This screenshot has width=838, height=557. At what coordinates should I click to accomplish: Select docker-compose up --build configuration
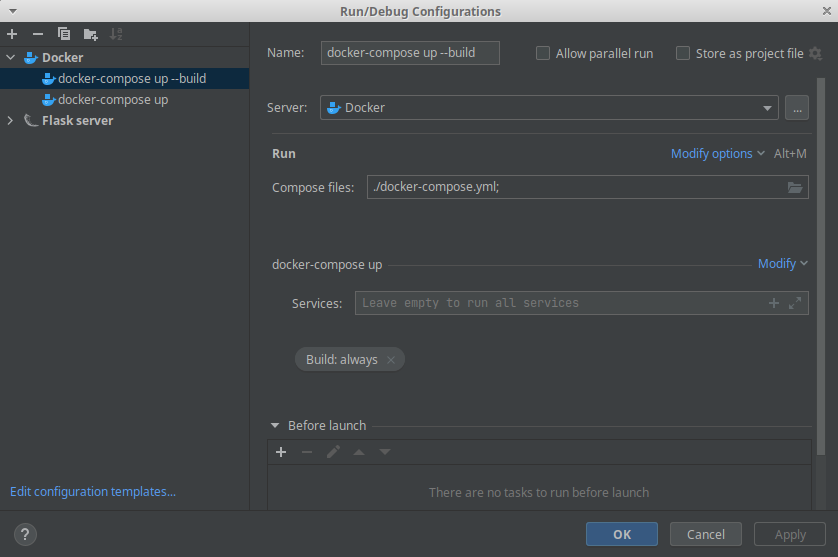[x=125, y=79]
